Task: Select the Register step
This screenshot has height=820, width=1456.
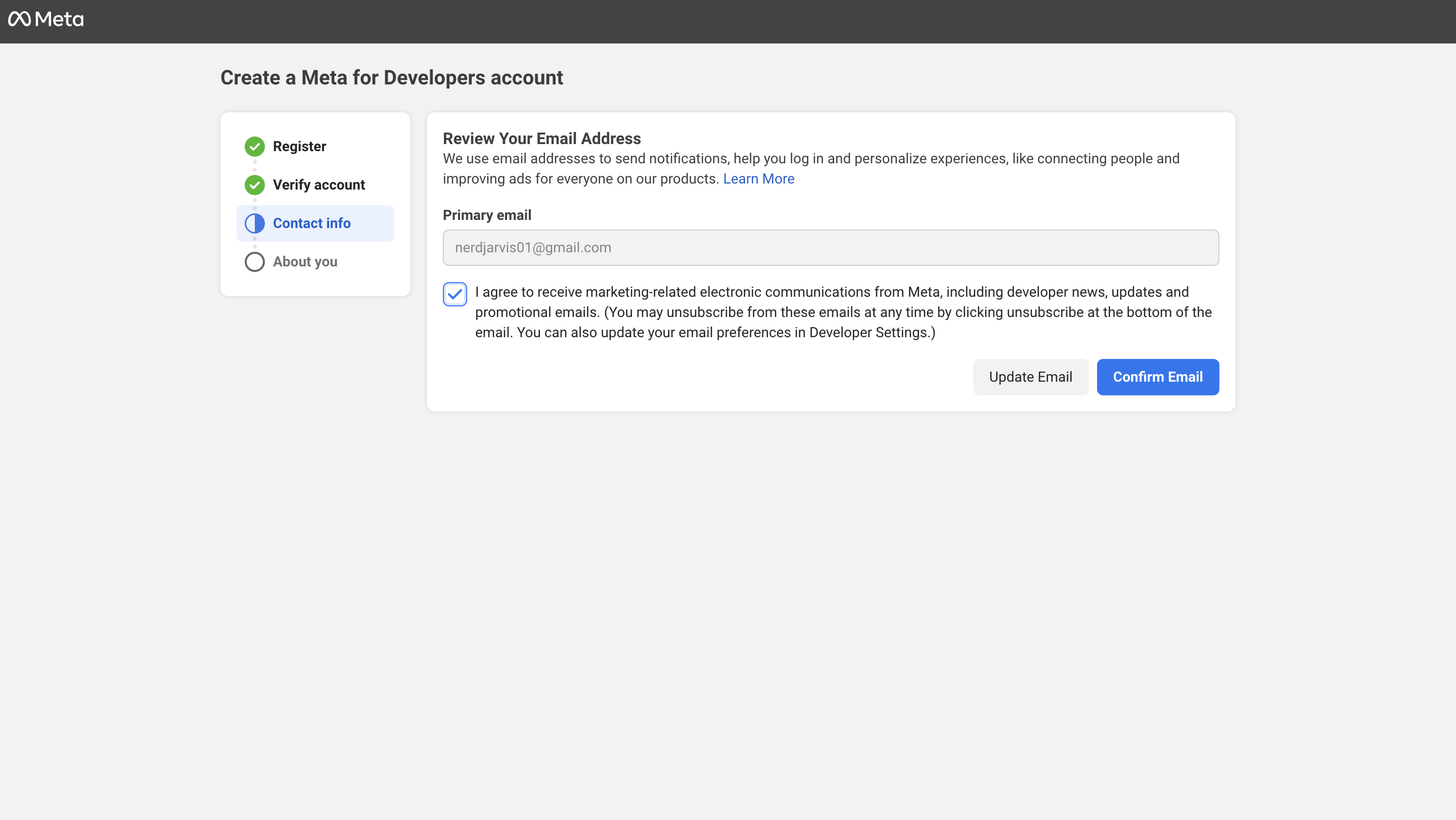Action: 299,147
